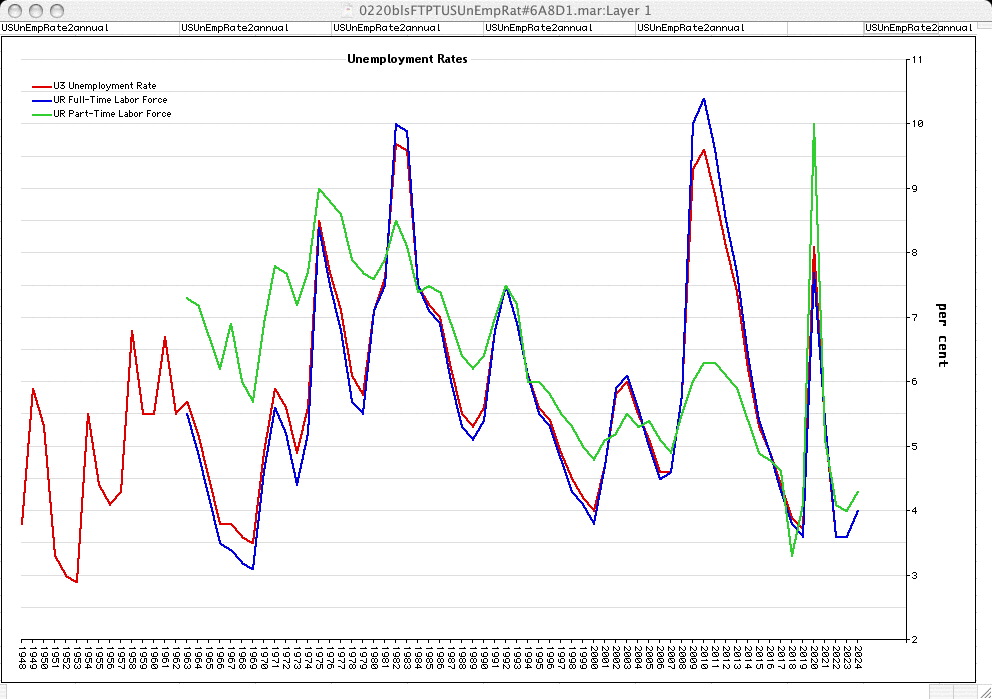
Task: Click the 1948 year label on x-axis
Action: pos(22,659)
